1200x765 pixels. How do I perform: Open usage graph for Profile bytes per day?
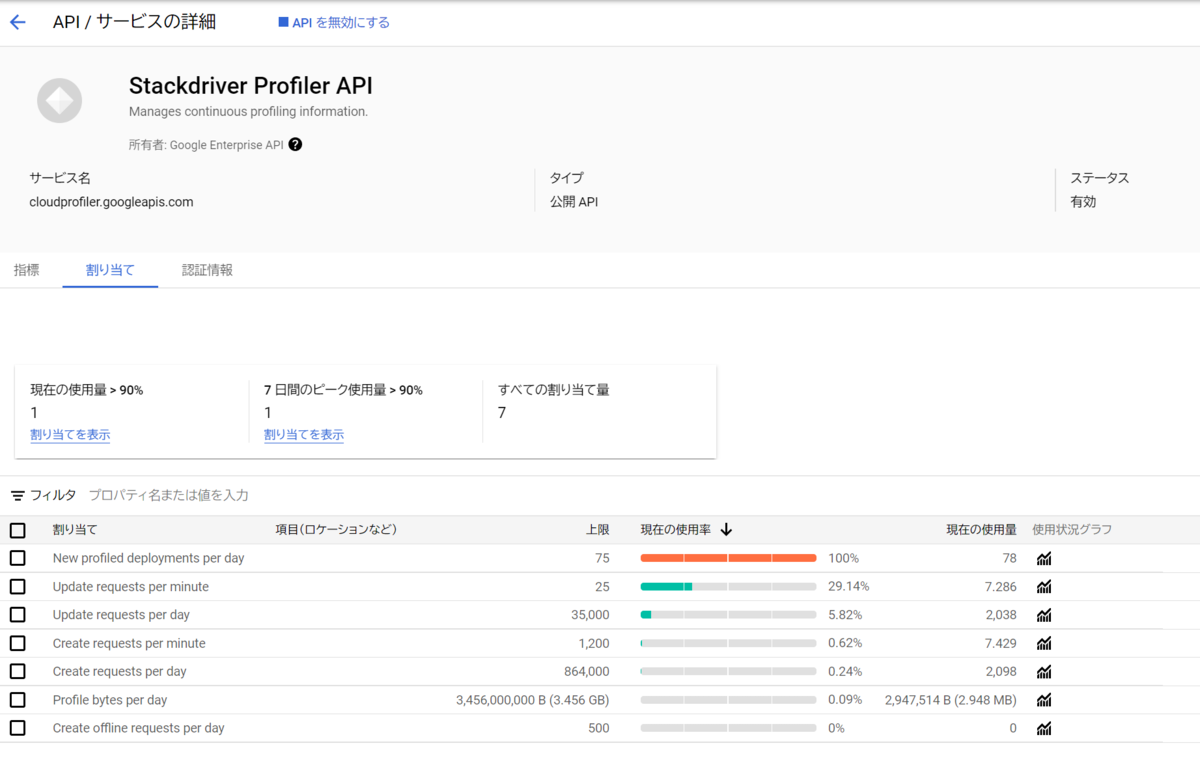(1044, 700)
